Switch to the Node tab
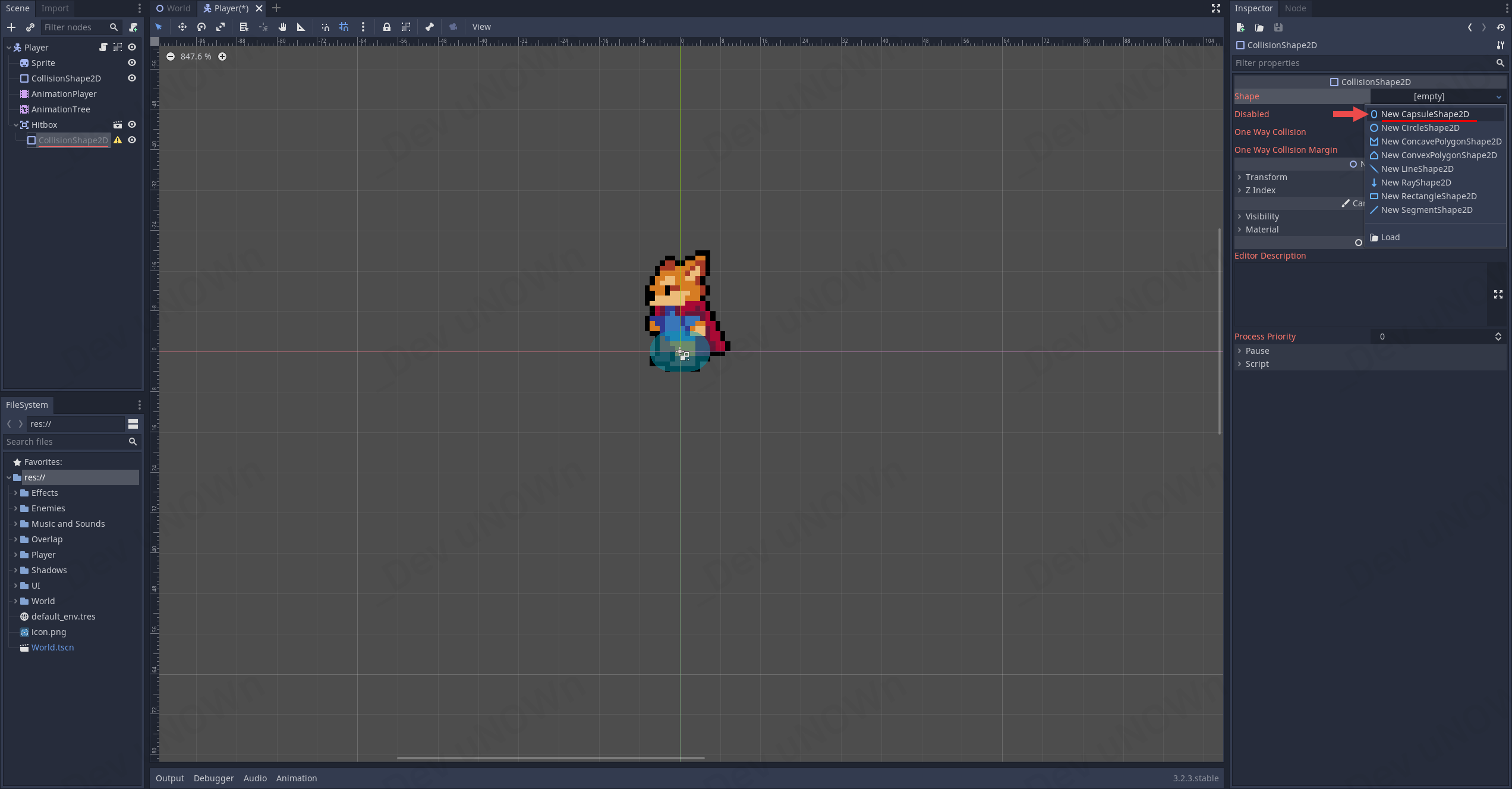This screenshot has width=1512, height=789. [1295, 8]
